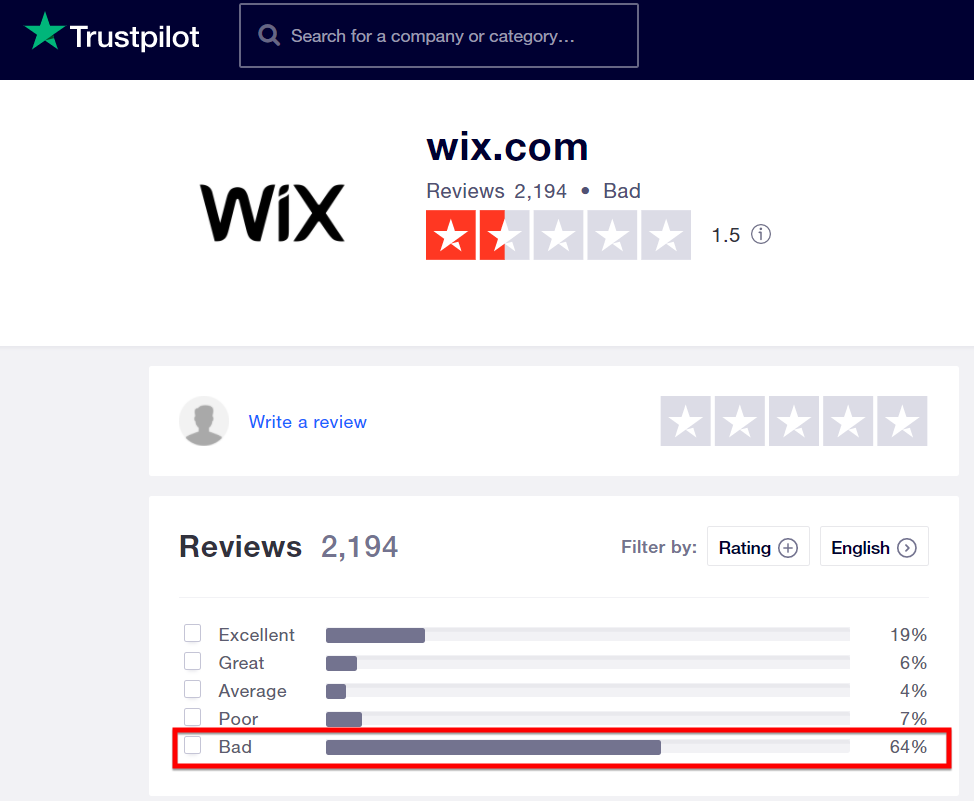Click the first gray star in the review widget

pyautogui.click(x=685, y=421)
